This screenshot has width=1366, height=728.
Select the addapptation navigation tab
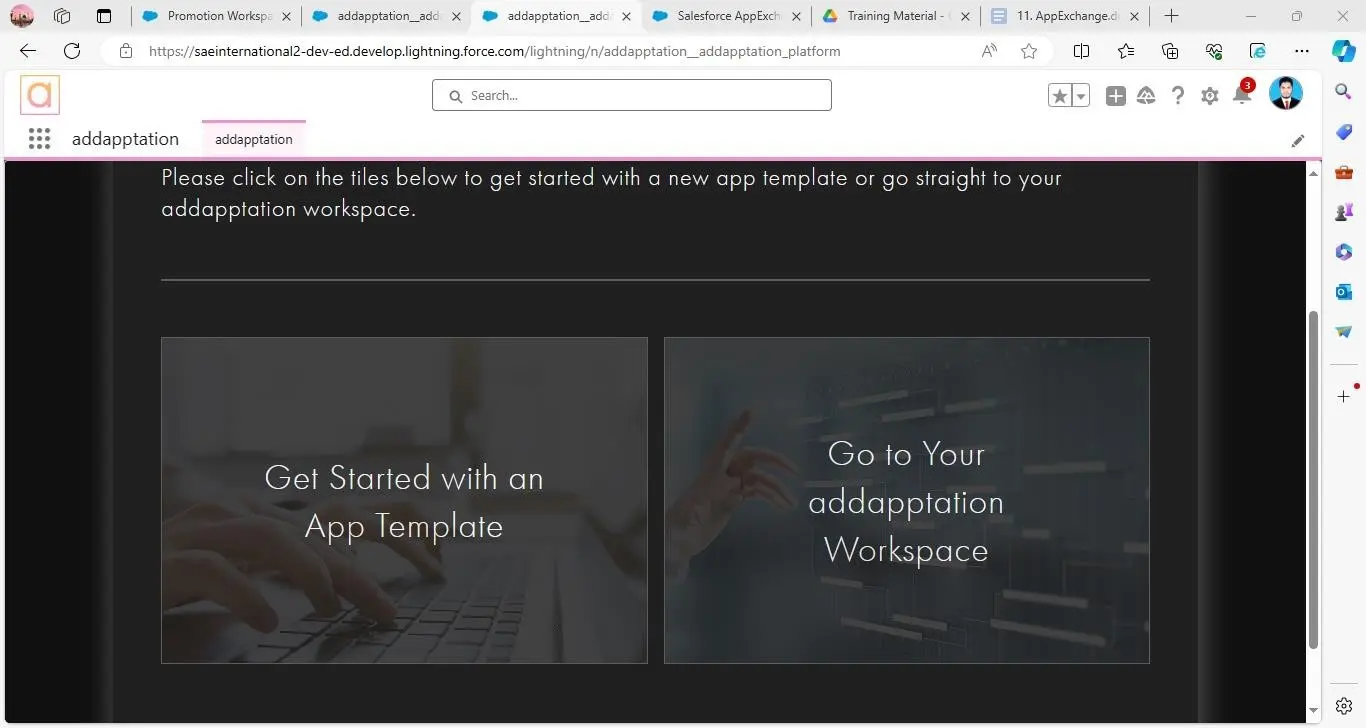point(253,139)
